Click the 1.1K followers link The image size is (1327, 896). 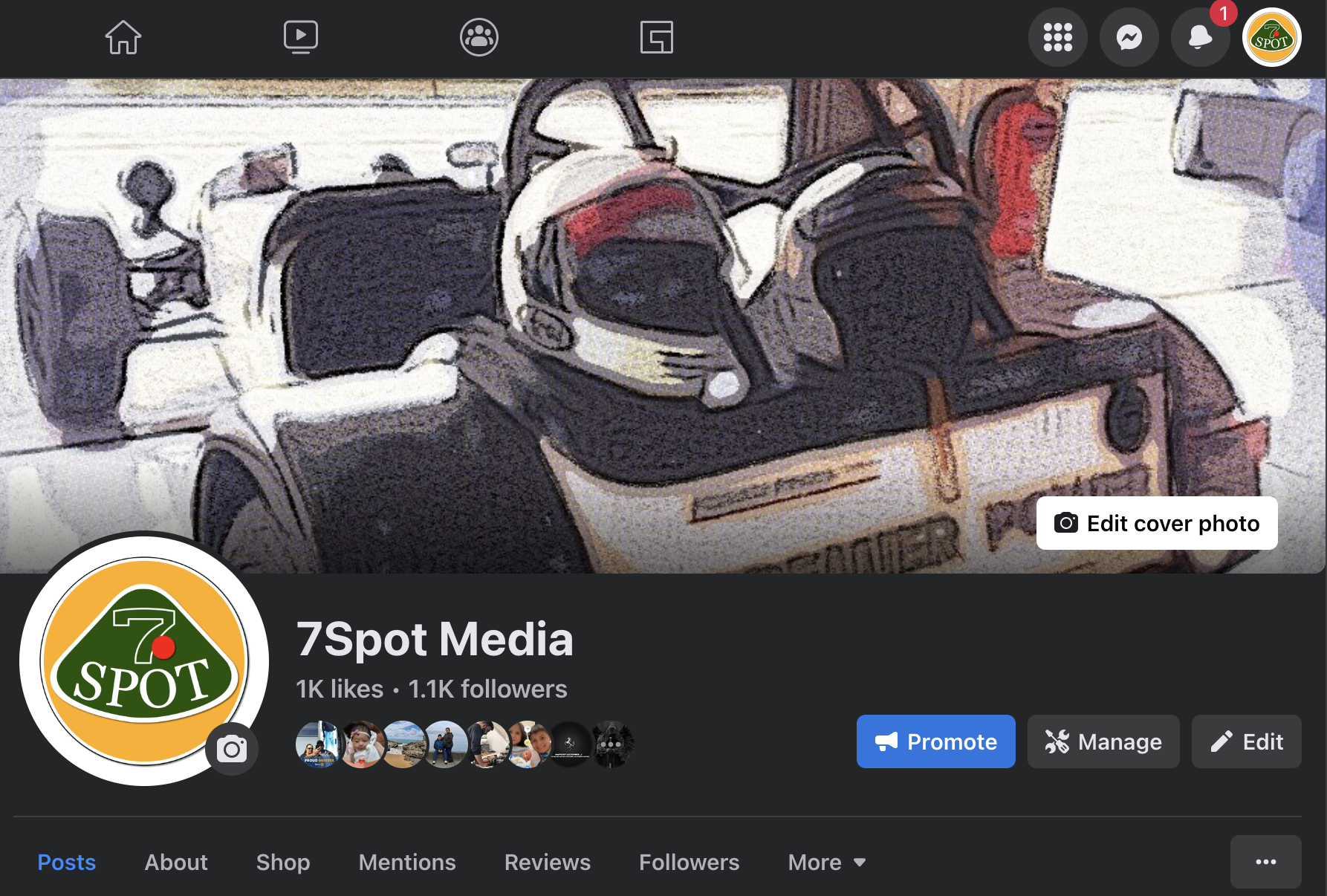[487, 689]
